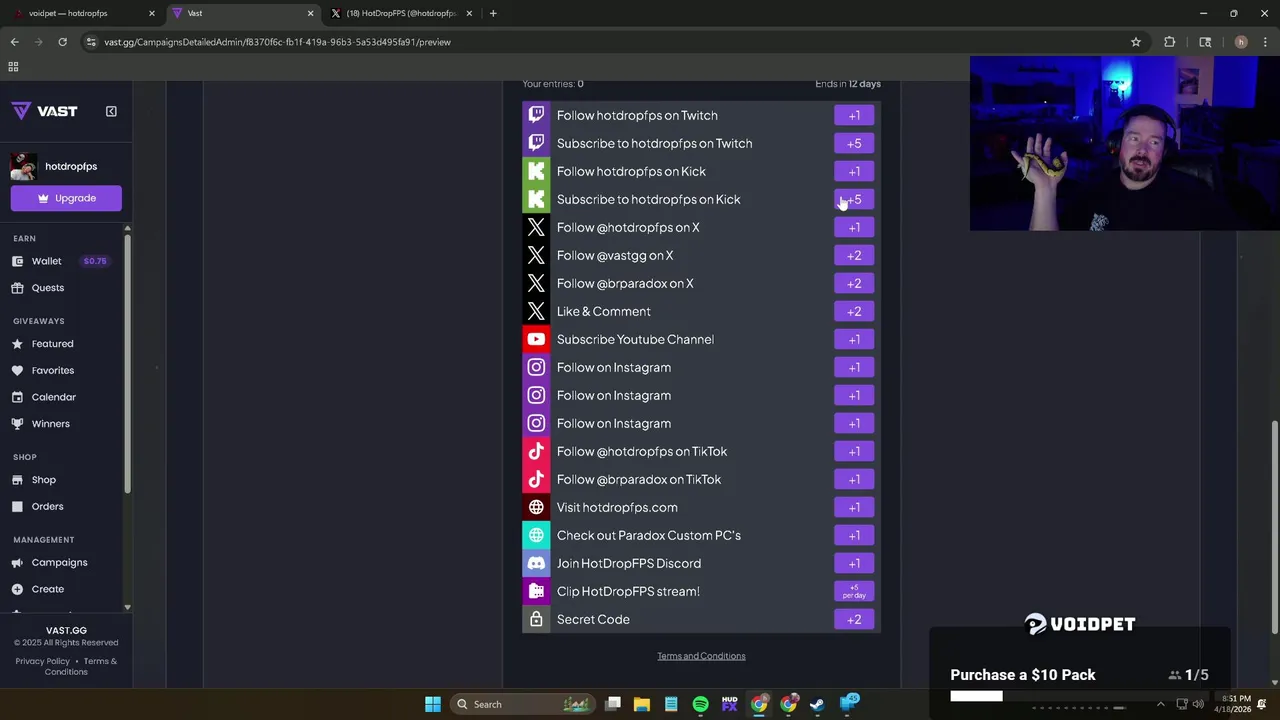This screenshot has height=720, width=1280.
Task: Click +2 for Like & Comment
Action: click(854, 311)
